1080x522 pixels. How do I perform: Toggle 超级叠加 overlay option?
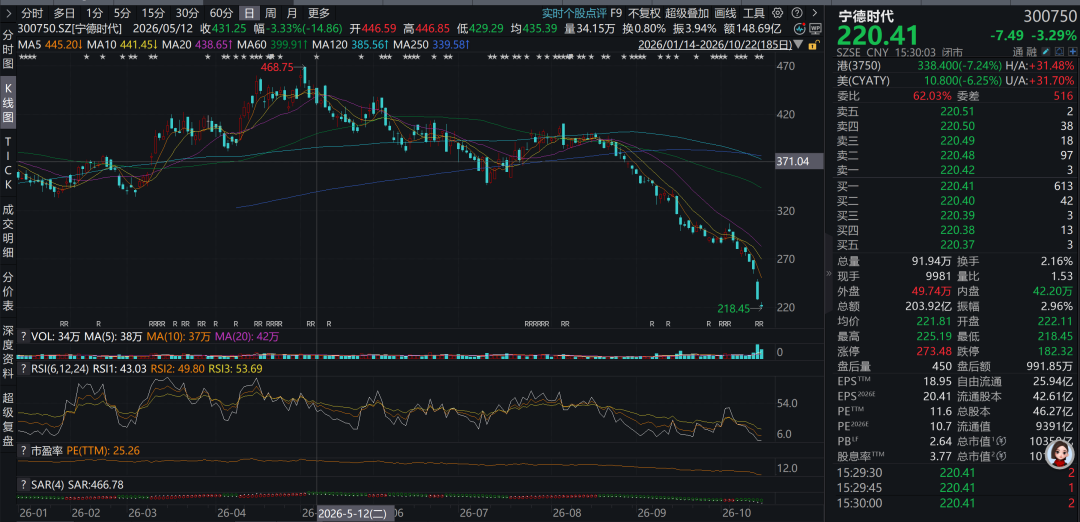[687, 12]
